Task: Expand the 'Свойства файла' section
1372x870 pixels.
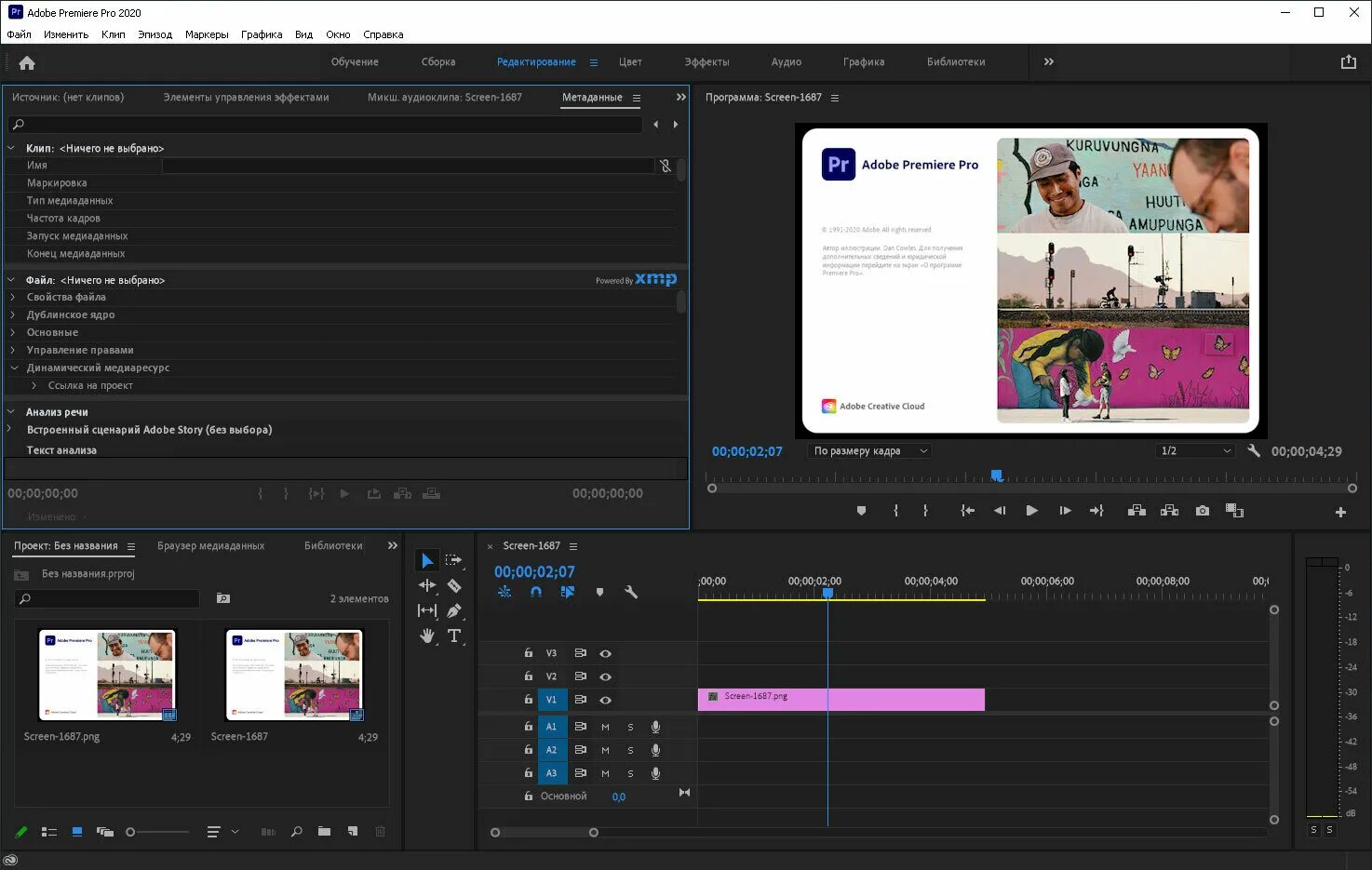Action: [13, 297]
